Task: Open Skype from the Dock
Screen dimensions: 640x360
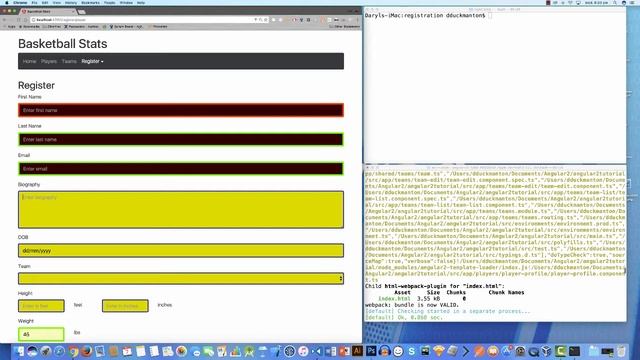Action: pyautogui.click(x=411, y=351)
